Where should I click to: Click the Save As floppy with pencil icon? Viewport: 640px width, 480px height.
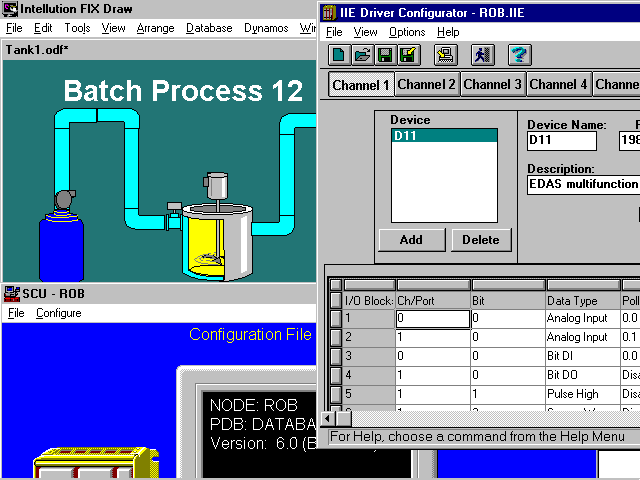click(409, 55)
